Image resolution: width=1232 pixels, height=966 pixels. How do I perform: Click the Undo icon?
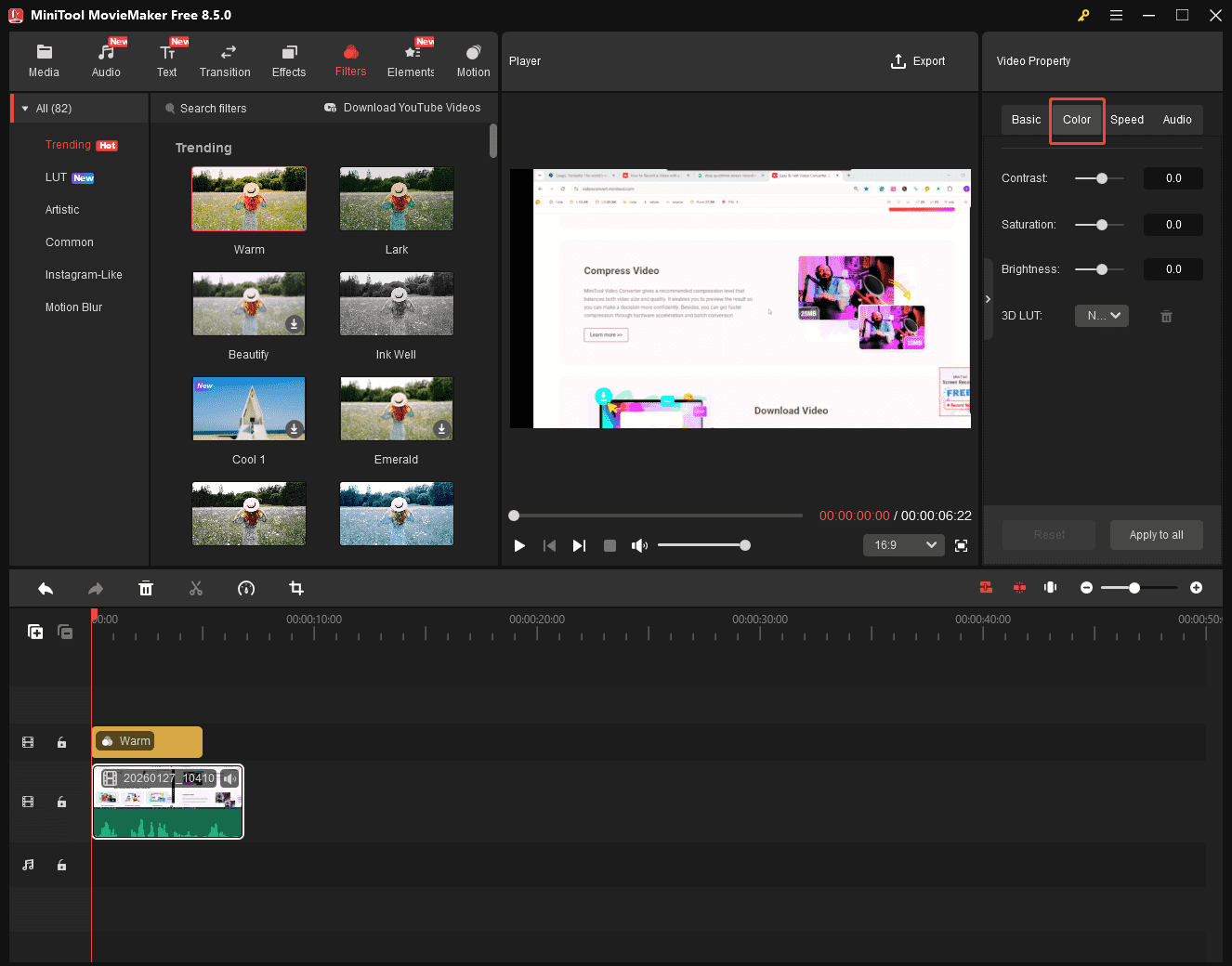pyautogui.click(x=46, y=588)
